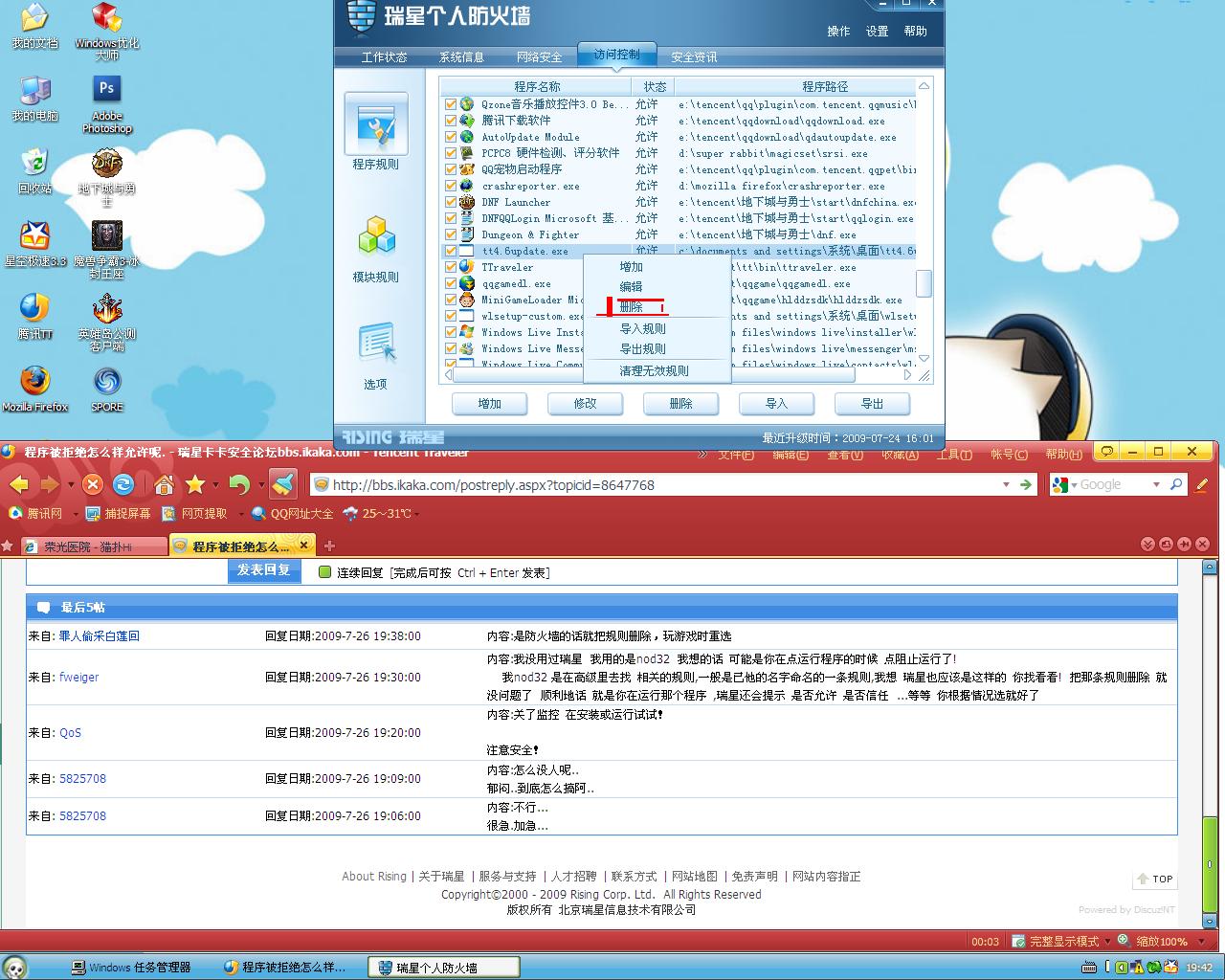Screen dimensions: 1225x980
Task: Open the 回收站 recycle bin icon
Action: pos(35,170)
